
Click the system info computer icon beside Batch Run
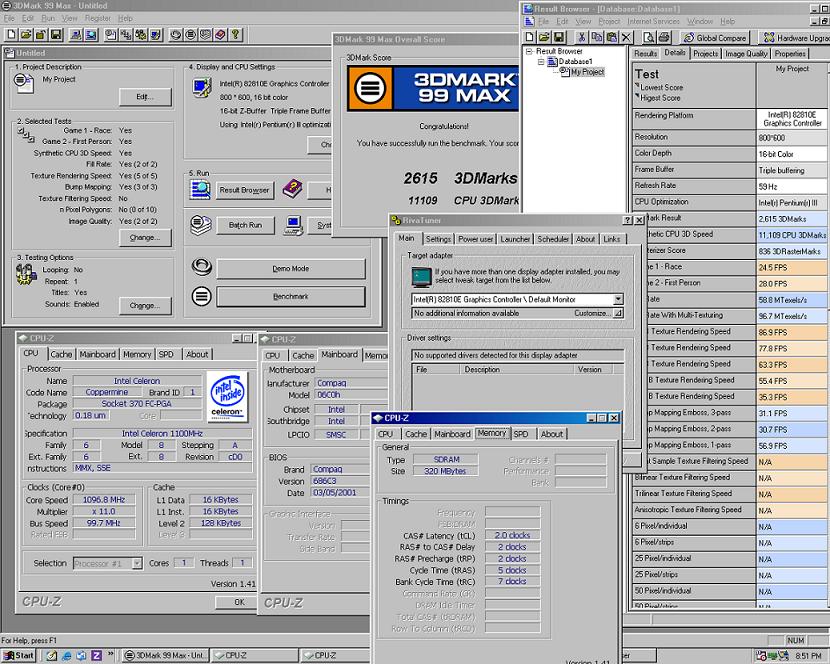click(x=293, y=225)
